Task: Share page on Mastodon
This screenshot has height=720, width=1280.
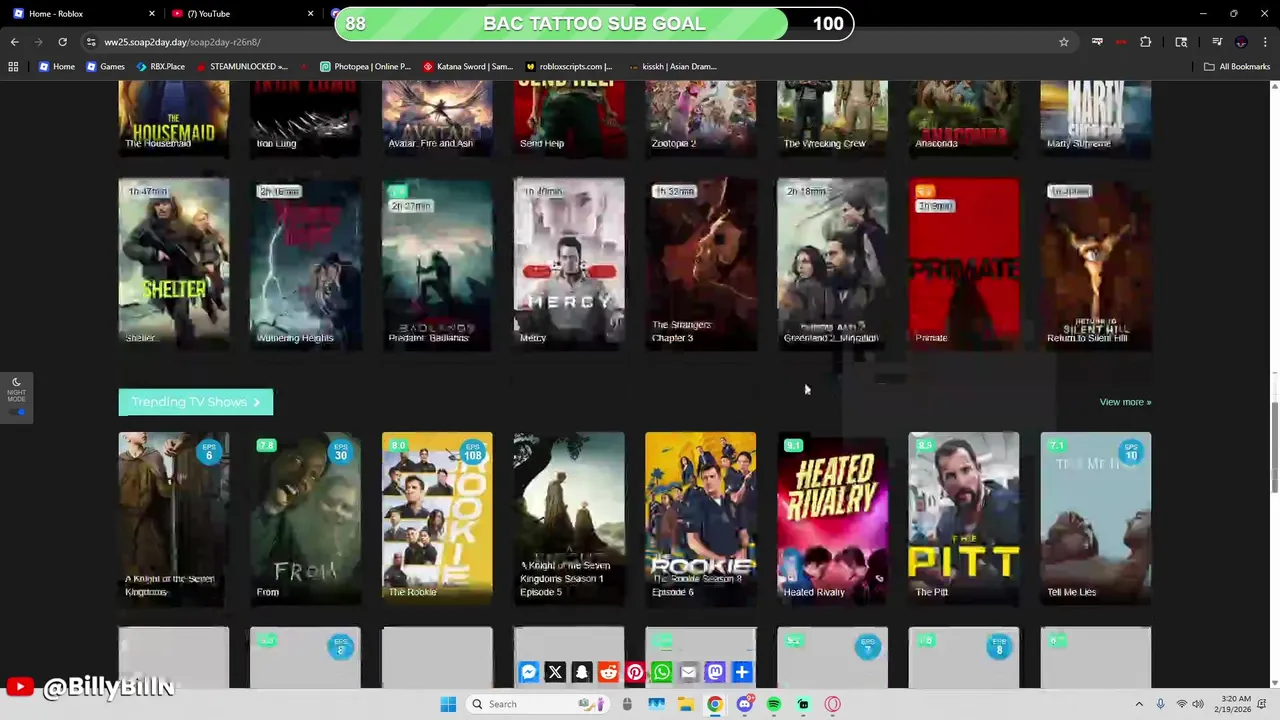Action: (x=715, y=672)
